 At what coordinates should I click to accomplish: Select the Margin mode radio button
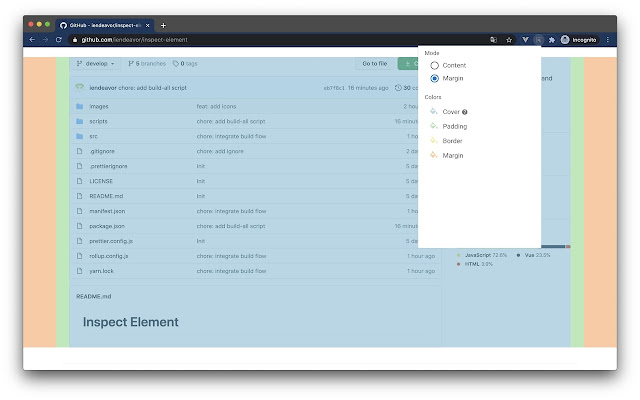click(x=434, y=78)
